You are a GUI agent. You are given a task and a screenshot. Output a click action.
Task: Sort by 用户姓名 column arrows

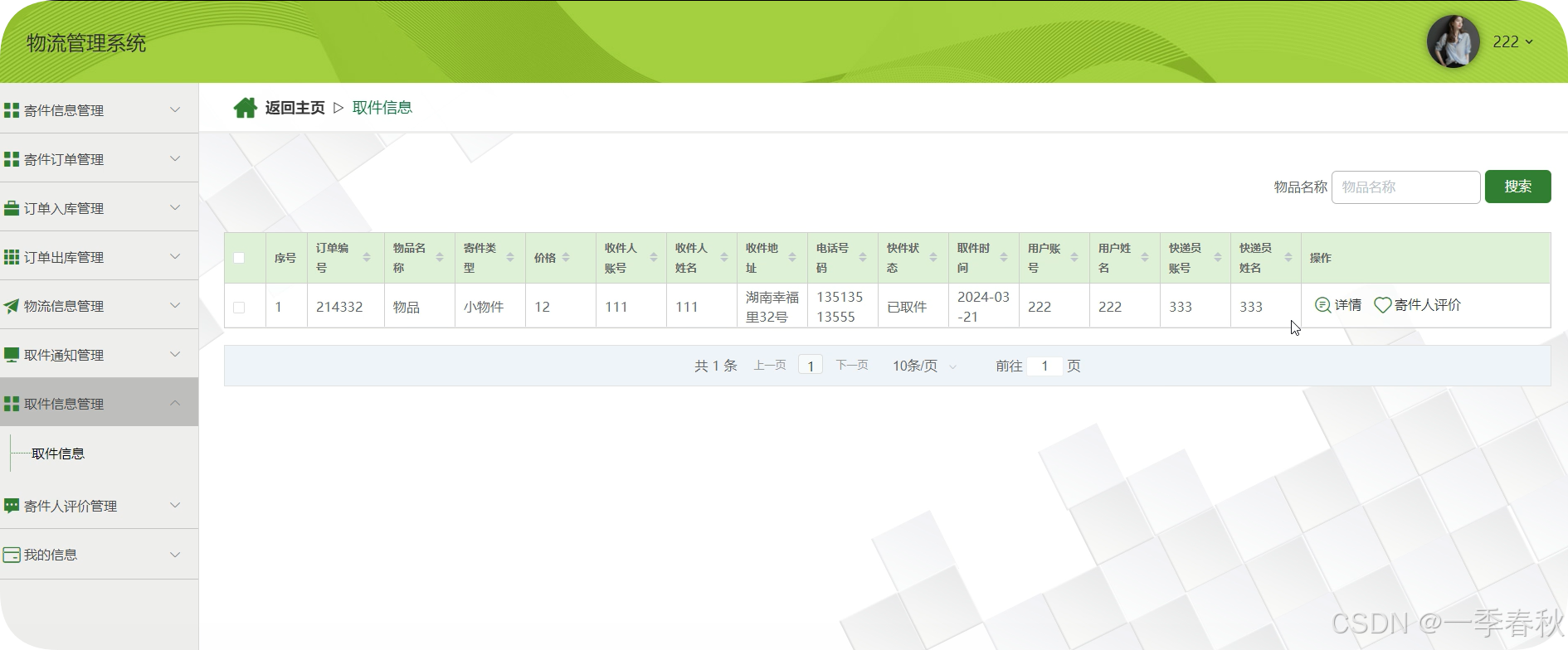(x=1145, y=258)
